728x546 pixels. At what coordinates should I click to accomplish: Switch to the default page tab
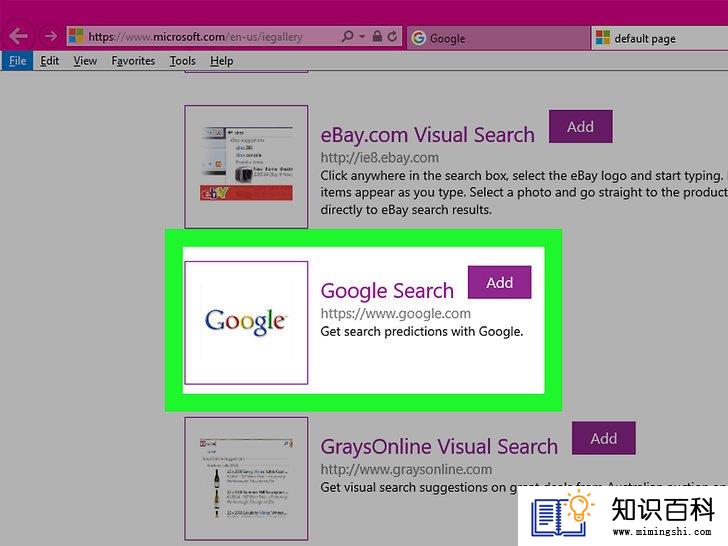(x=660, y=38)
